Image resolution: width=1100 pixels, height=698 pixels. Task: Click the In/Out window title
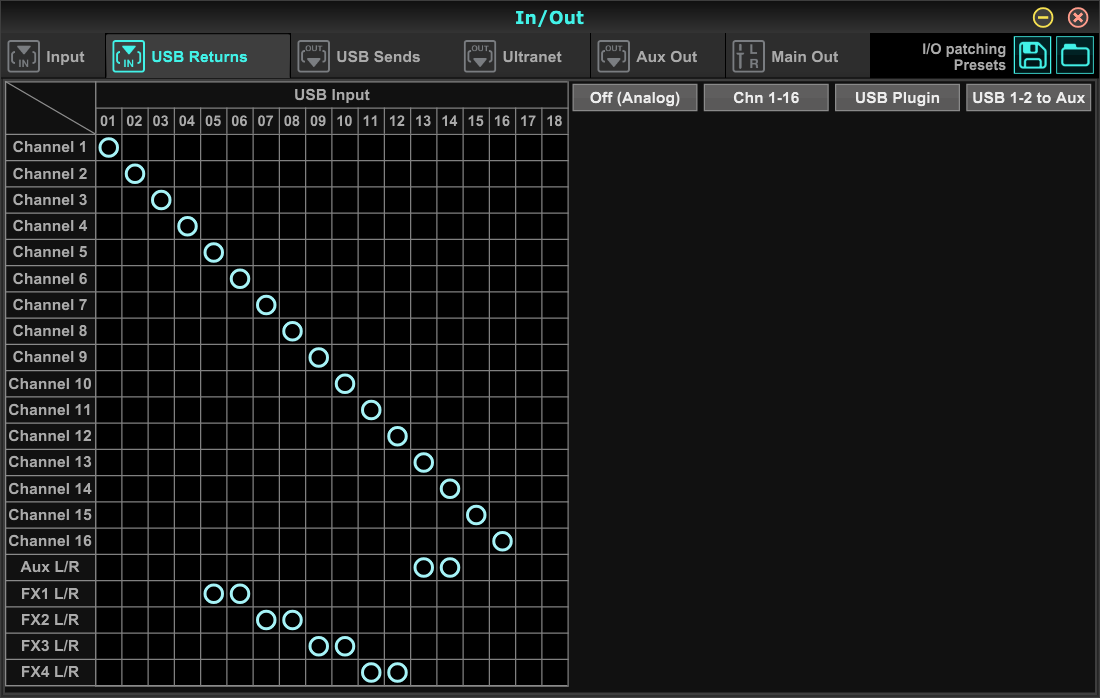click(549, 18)
